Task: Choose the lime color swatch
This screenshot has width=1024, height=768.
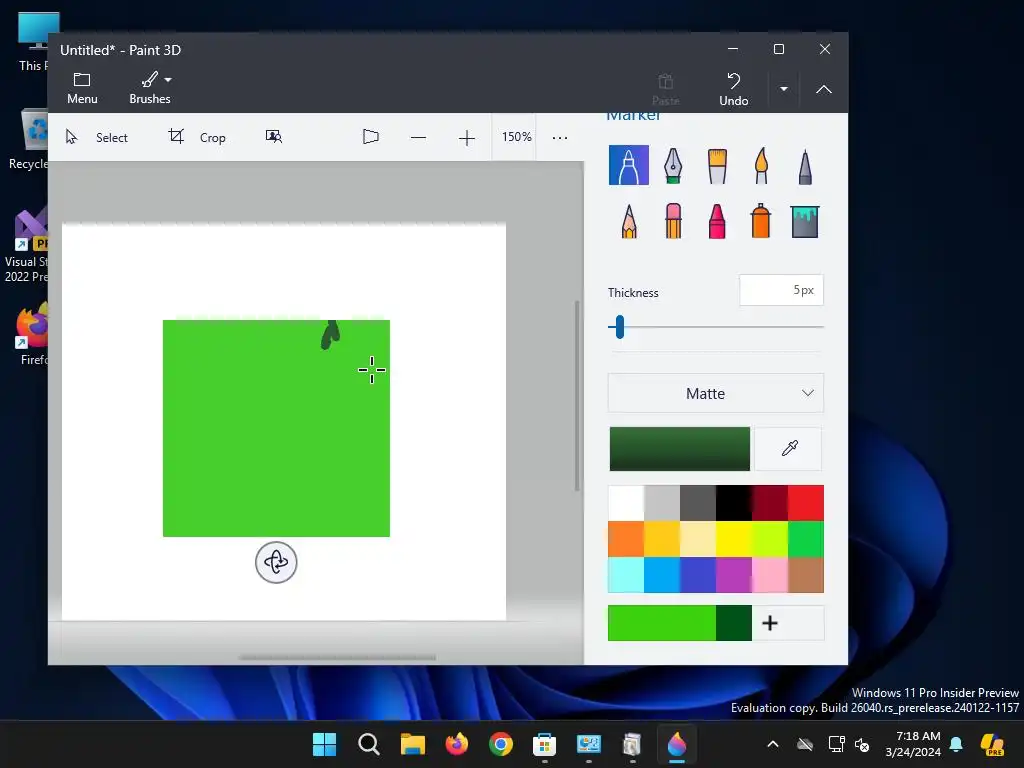Action: pos(769,539)
